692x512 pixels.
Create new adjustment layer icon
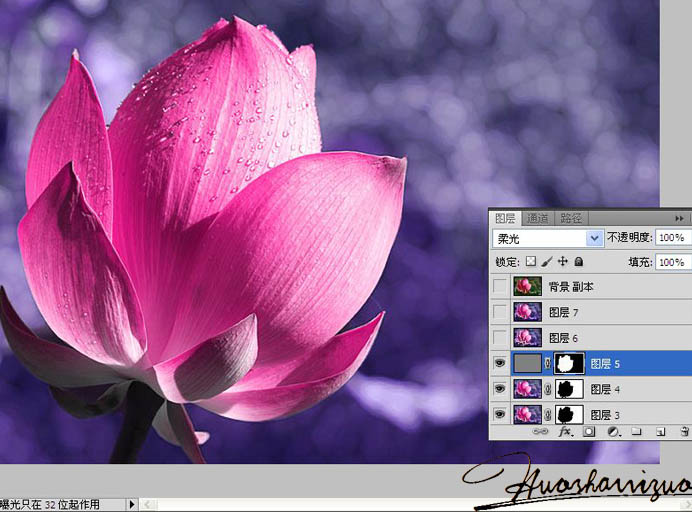coord(612,432)
